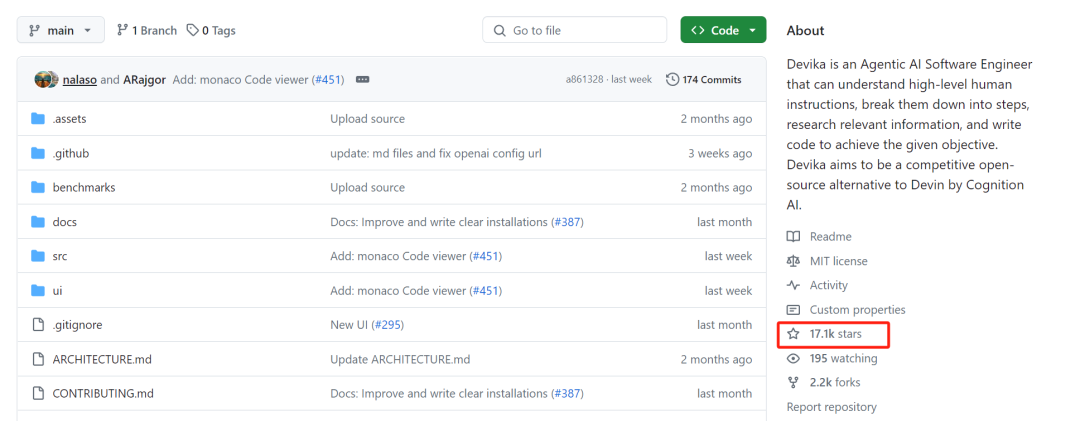The width and height of the screenshot is (1080, 421).
Task: Click the nalaso author link
Action: pos(80,79)
